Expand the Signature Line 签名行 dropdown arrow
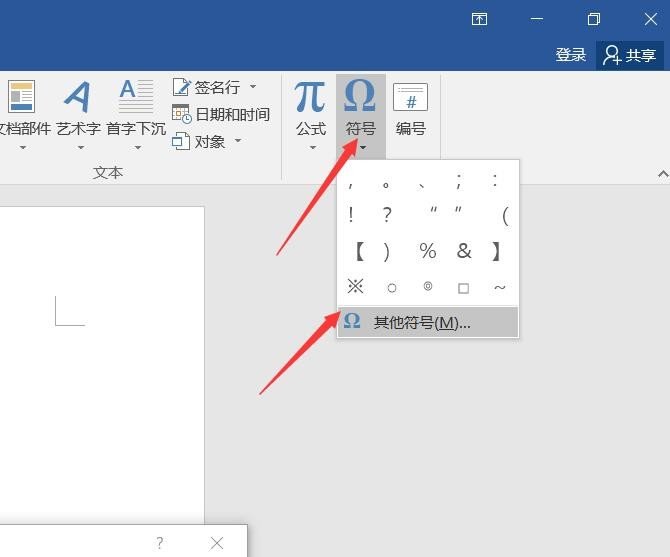 (253, 87)
